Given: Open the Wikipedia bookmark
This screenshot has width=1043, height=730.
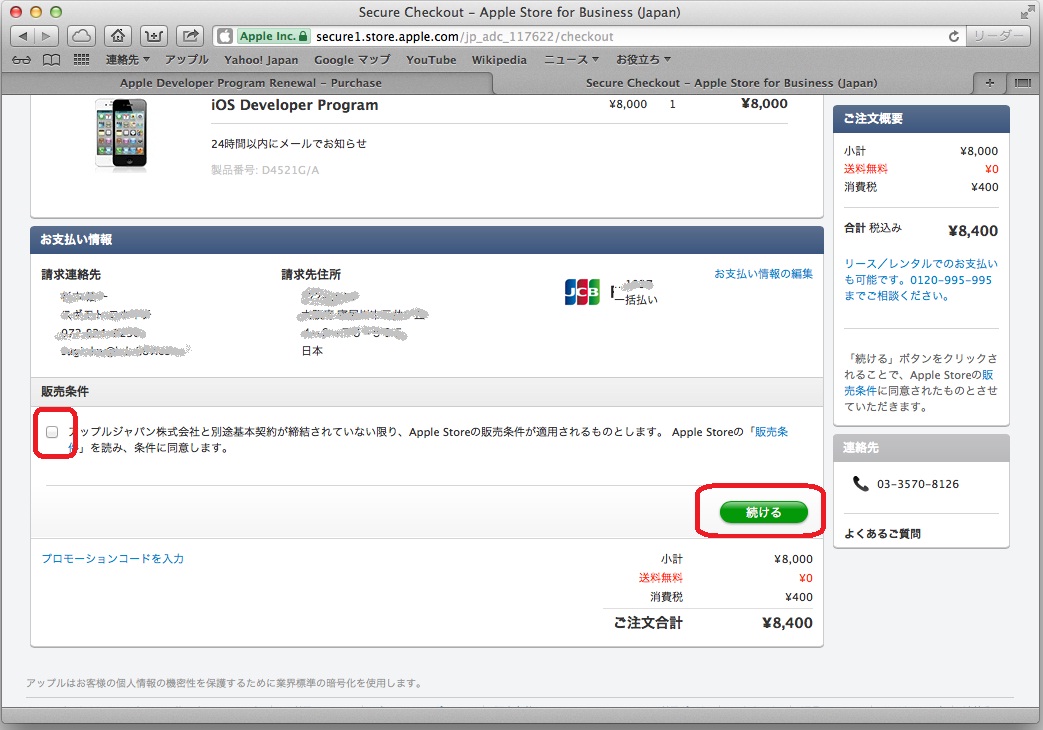Looking at the screenshot, I should (498, 60).
